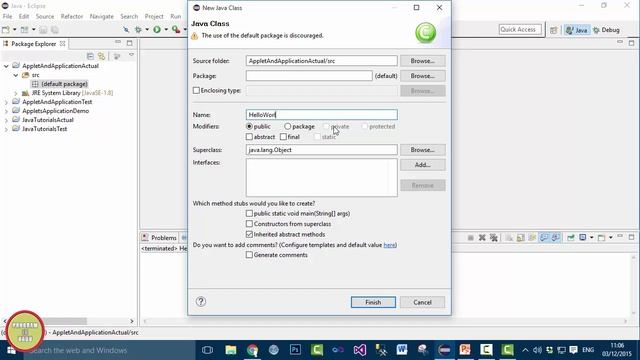Browse for the Source folder
This screenshot has width=640, height=360.
[x=422, y=61]
